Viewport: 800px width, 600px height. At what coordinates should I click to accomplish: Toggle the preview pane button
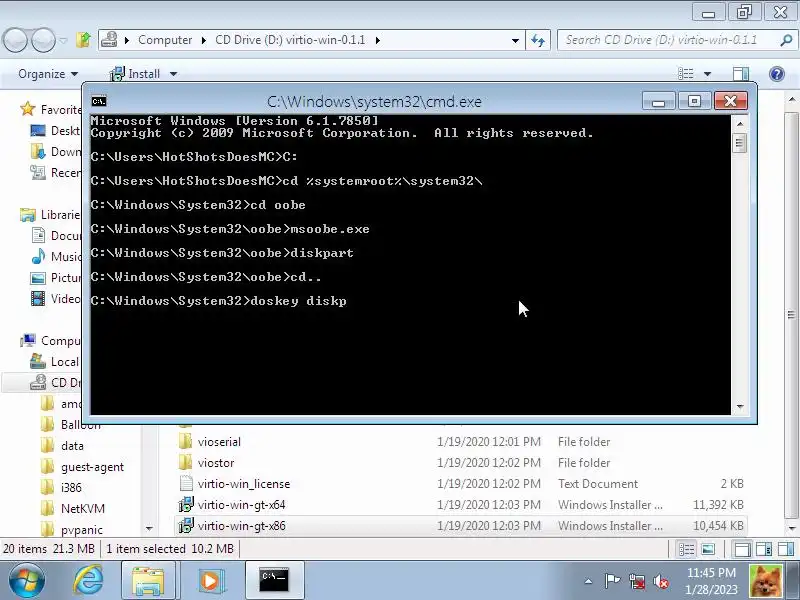[x=741, y=74]
